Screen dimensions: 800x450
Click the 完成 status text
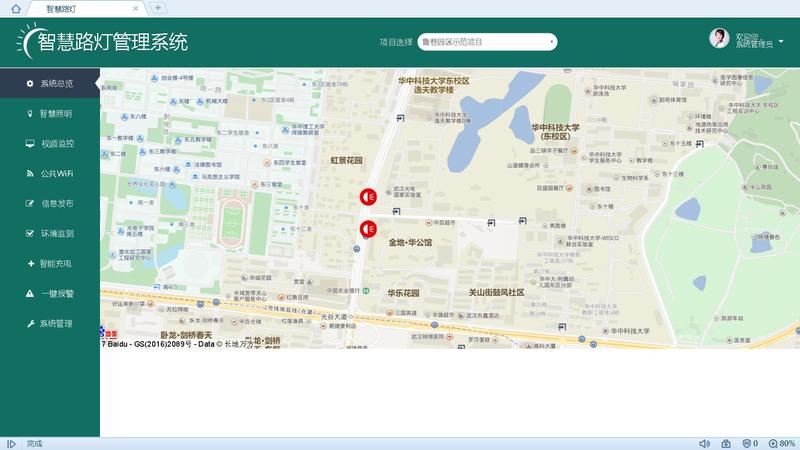click(34, 444)
